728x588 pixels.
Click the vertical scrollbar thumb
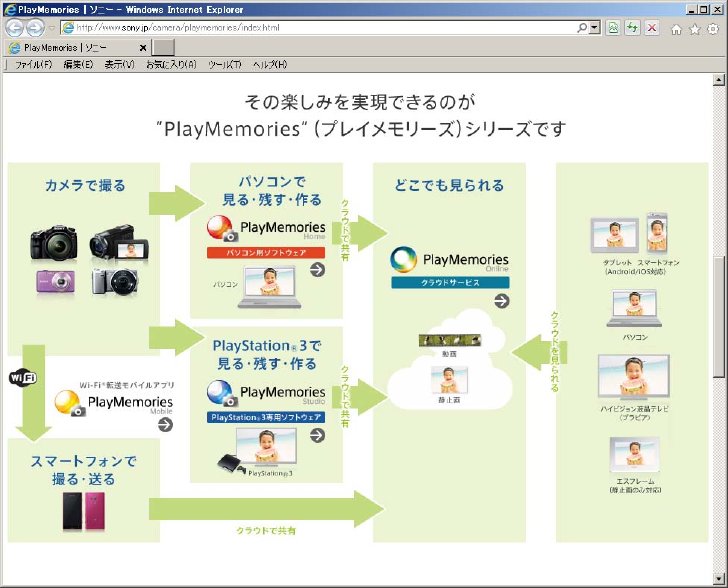[x=719, y=317]
